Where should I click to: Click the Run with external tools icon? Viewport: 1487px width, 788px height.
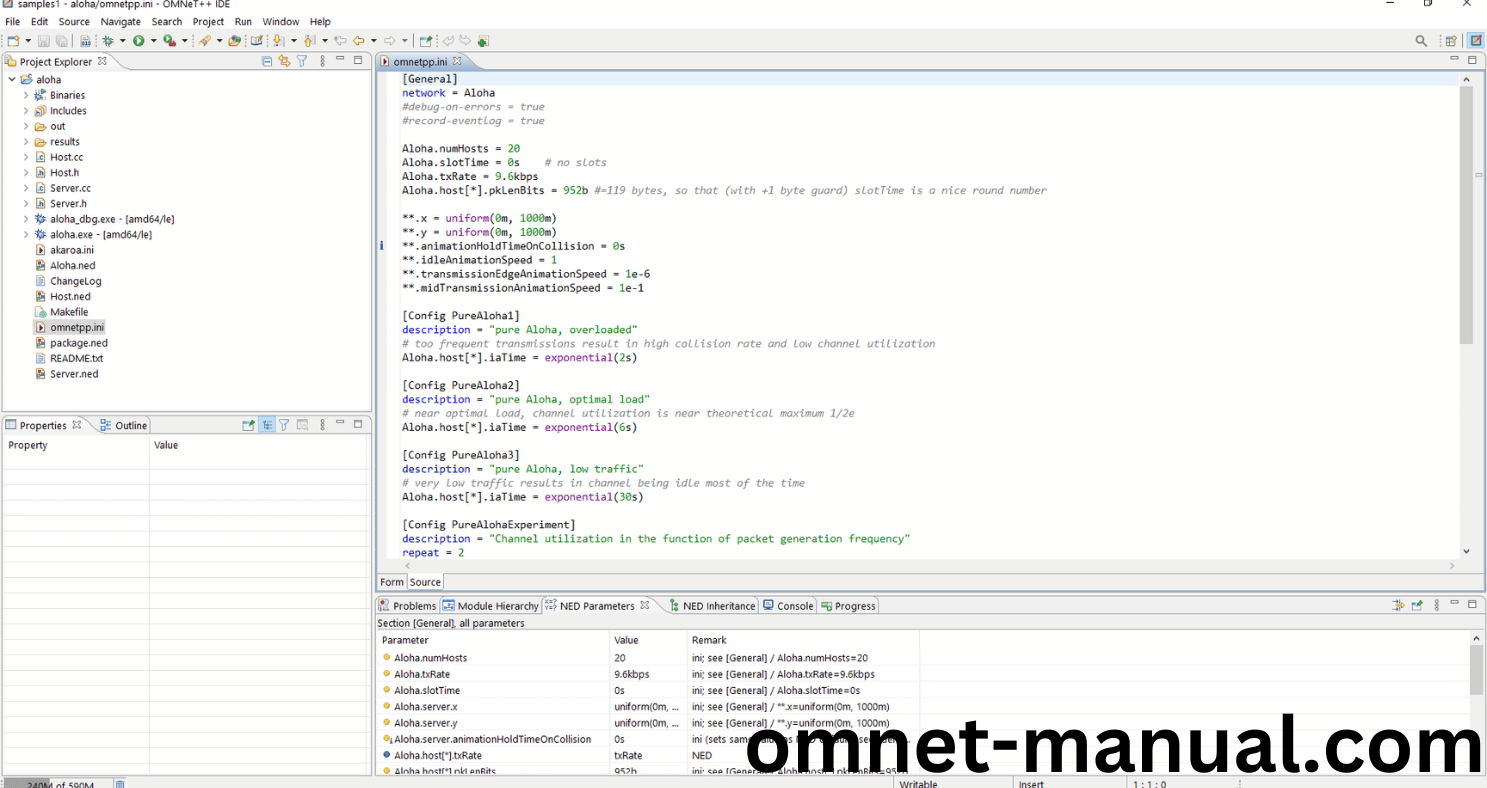(x=169, y=41)
